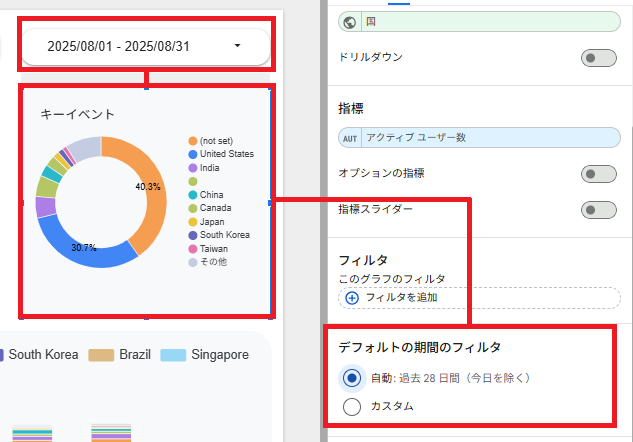Select the 国 dimension chip

(x=479, y=22)
